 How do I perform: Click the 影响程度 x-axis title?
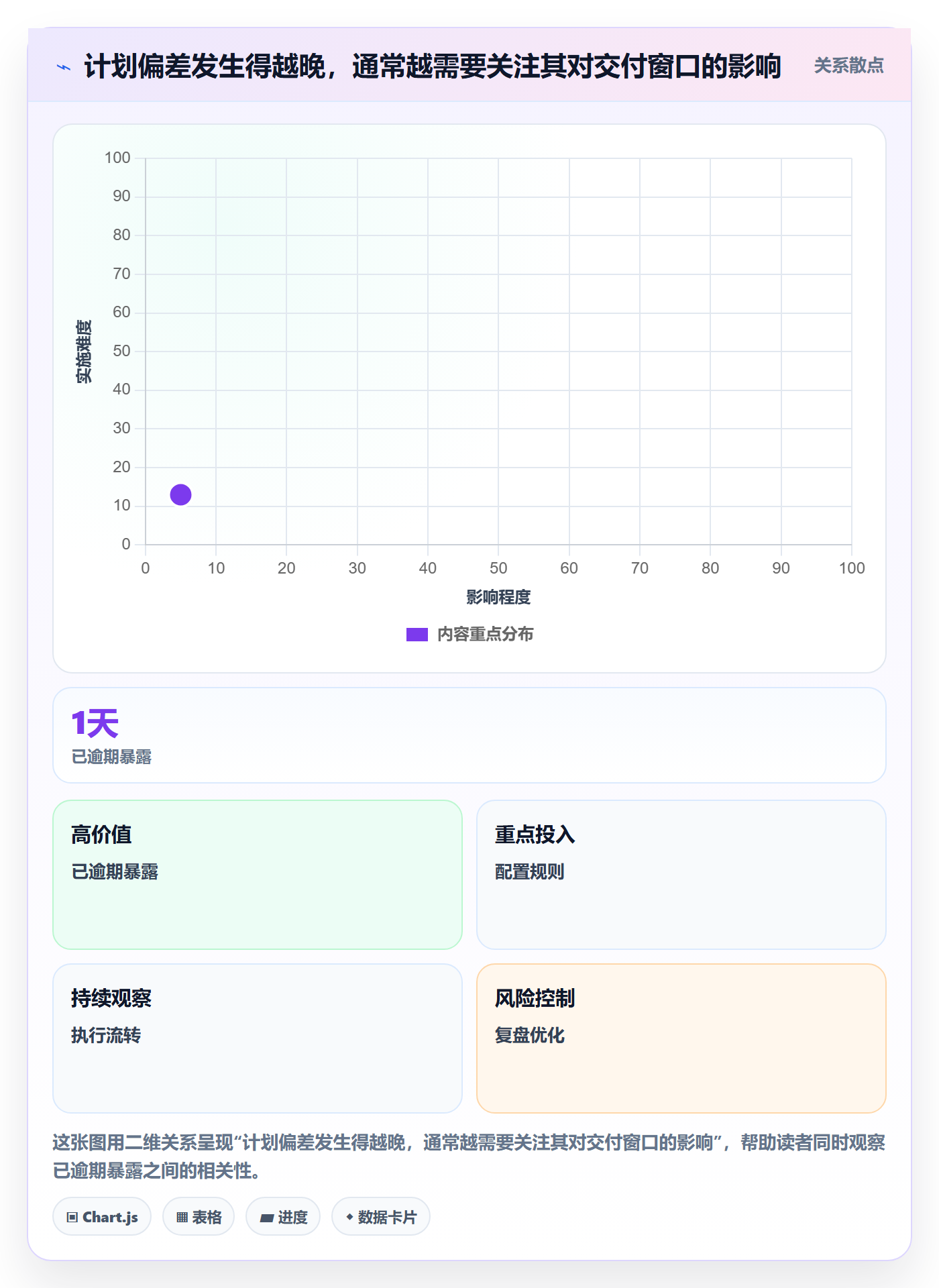click(498, 597)
